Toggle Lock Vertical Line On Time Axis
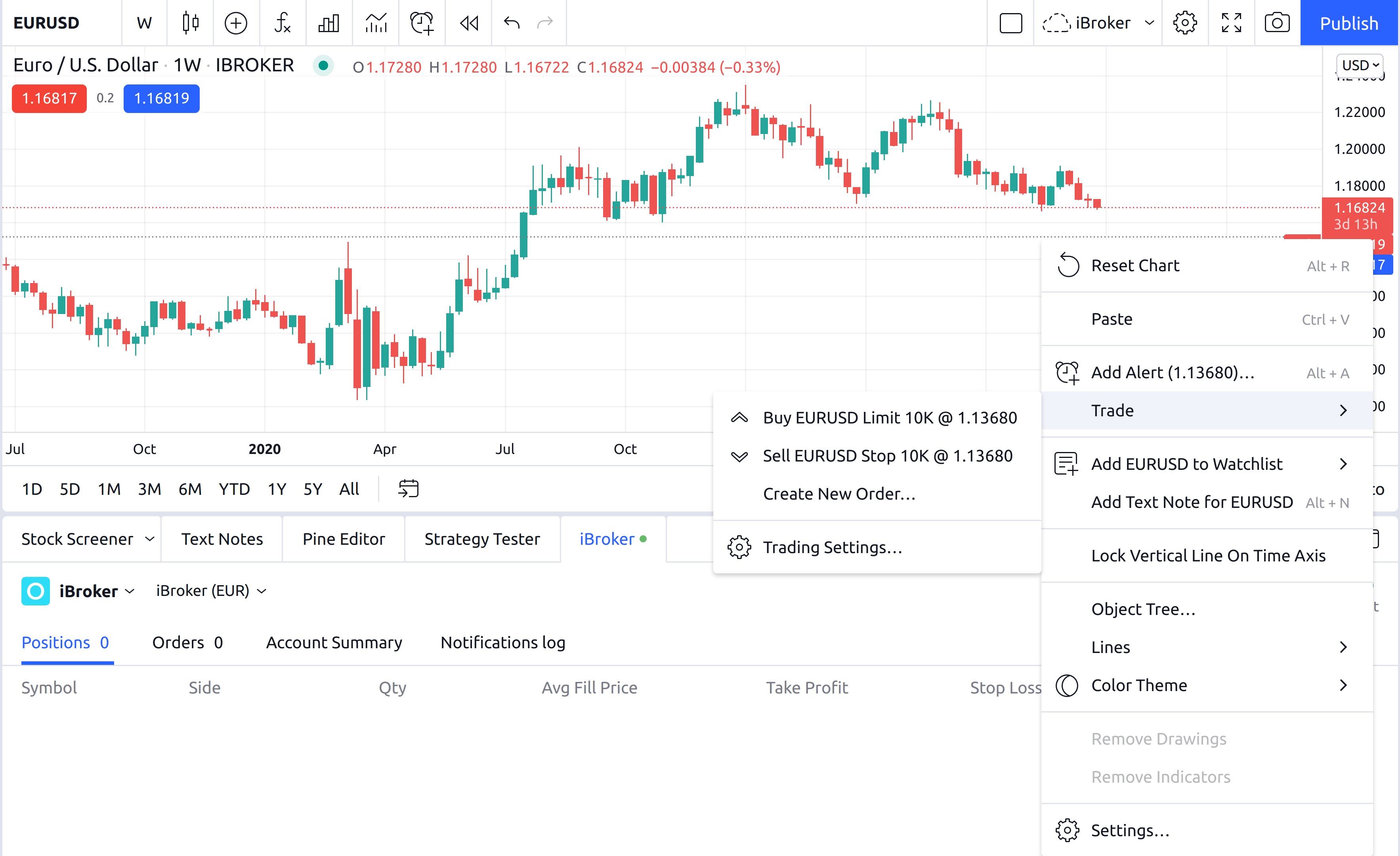The image size is (1400, 856). pos(1208,555)
